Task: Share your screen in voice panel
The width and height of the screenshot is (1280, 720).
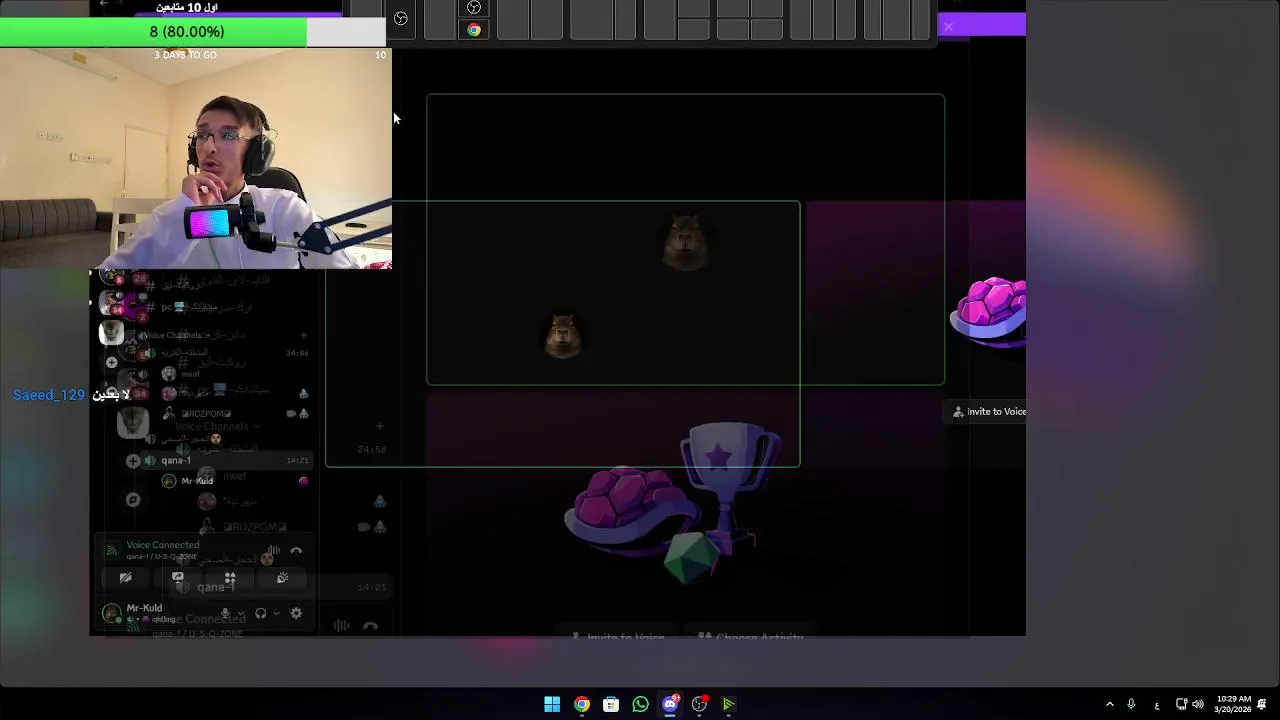Action: point(178,578)
